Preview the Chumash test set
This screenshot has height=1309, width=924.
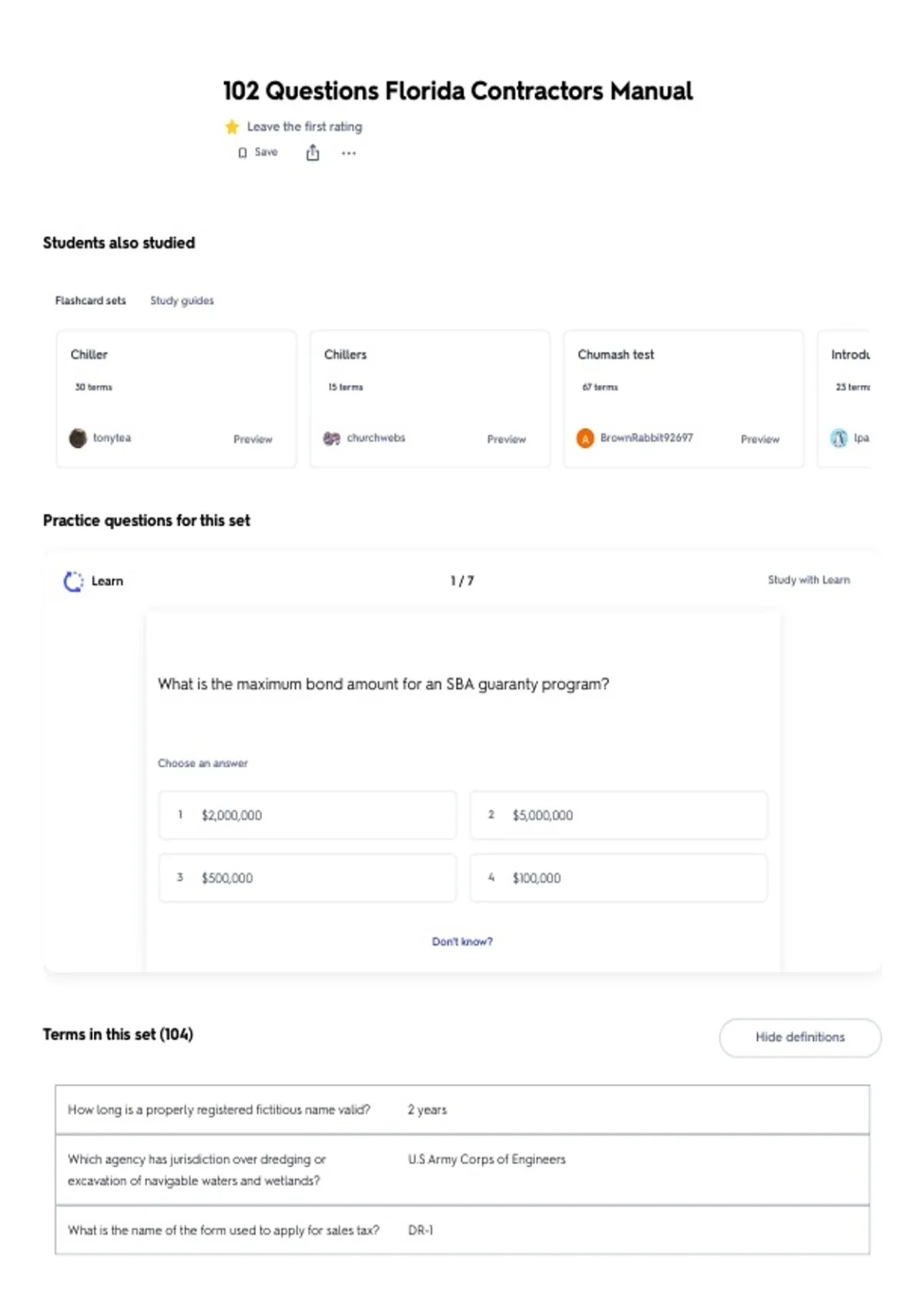760,439
